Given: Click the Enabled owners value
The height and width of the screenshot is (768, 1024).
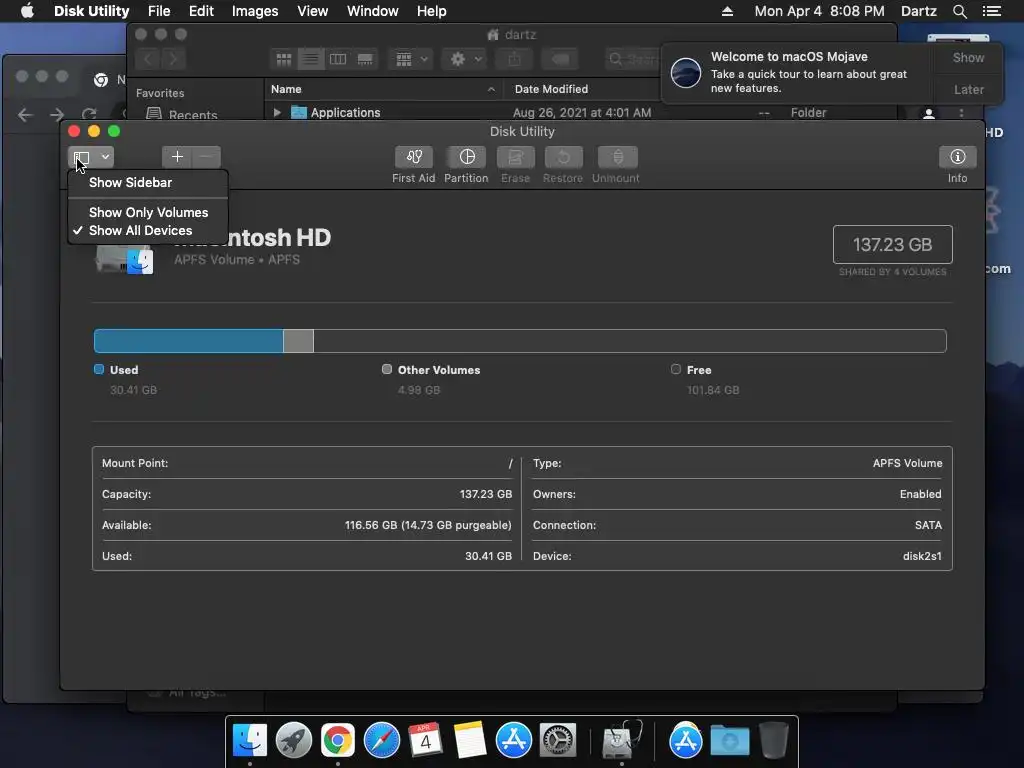Looking at the screenshot, I should point(920,494).
